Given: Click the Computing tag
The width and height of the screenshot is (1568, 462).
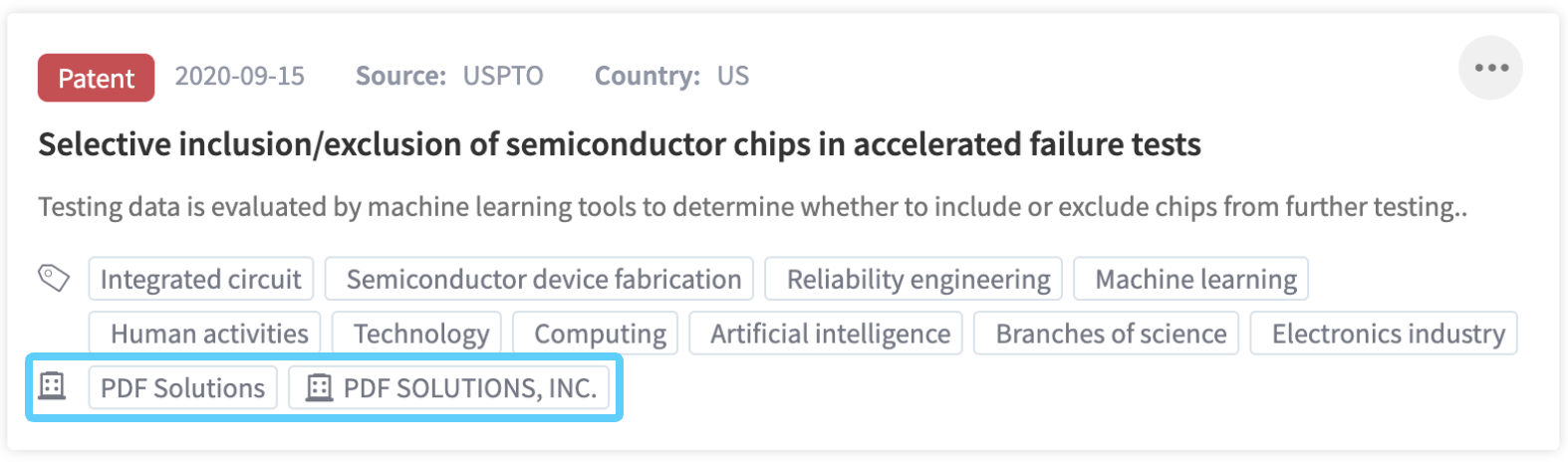Looking at the screenshot, I should 600,334.
